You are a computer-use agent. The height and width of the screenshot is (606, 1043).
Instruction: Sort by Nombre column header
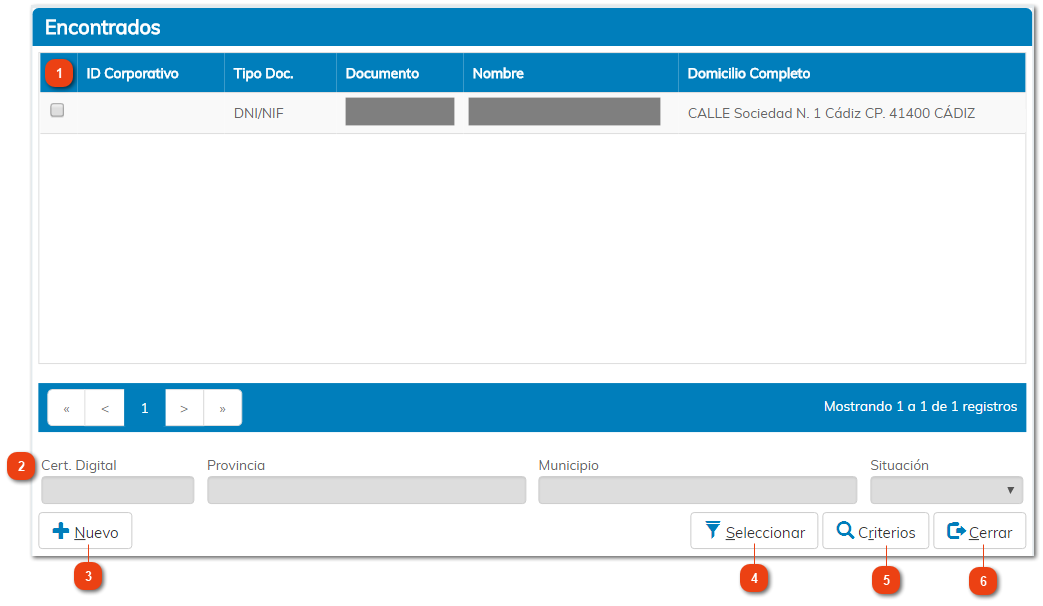[x=498, y=74]
